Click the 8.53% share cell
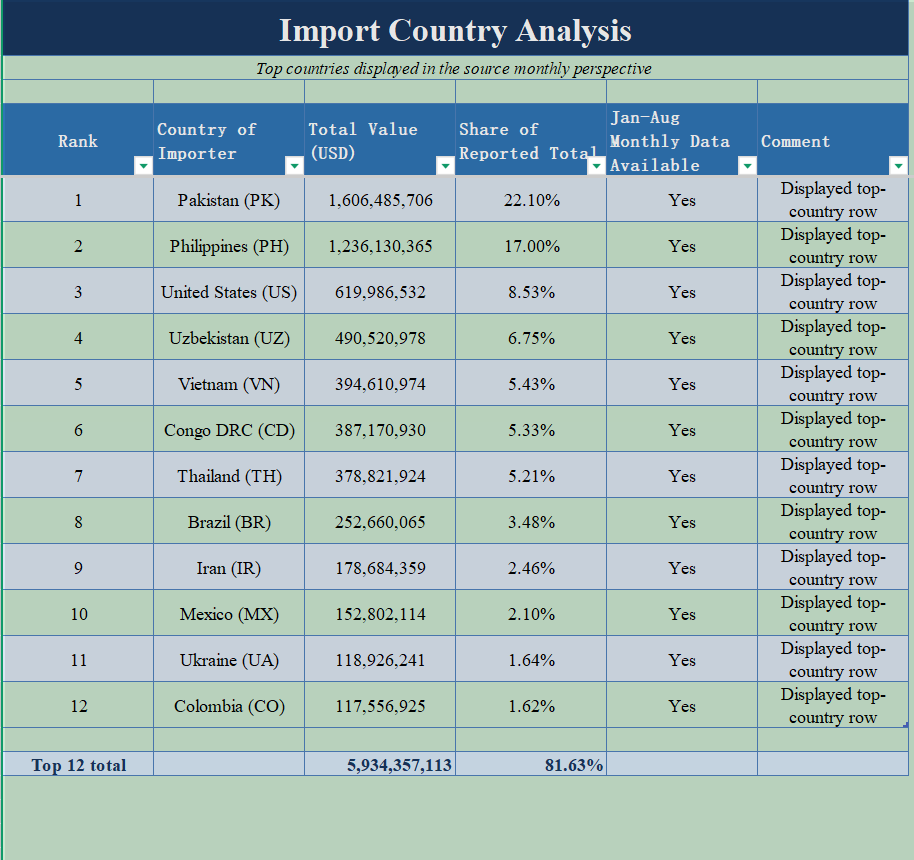The height and width of the screenshot is (860, 914). 531,292
